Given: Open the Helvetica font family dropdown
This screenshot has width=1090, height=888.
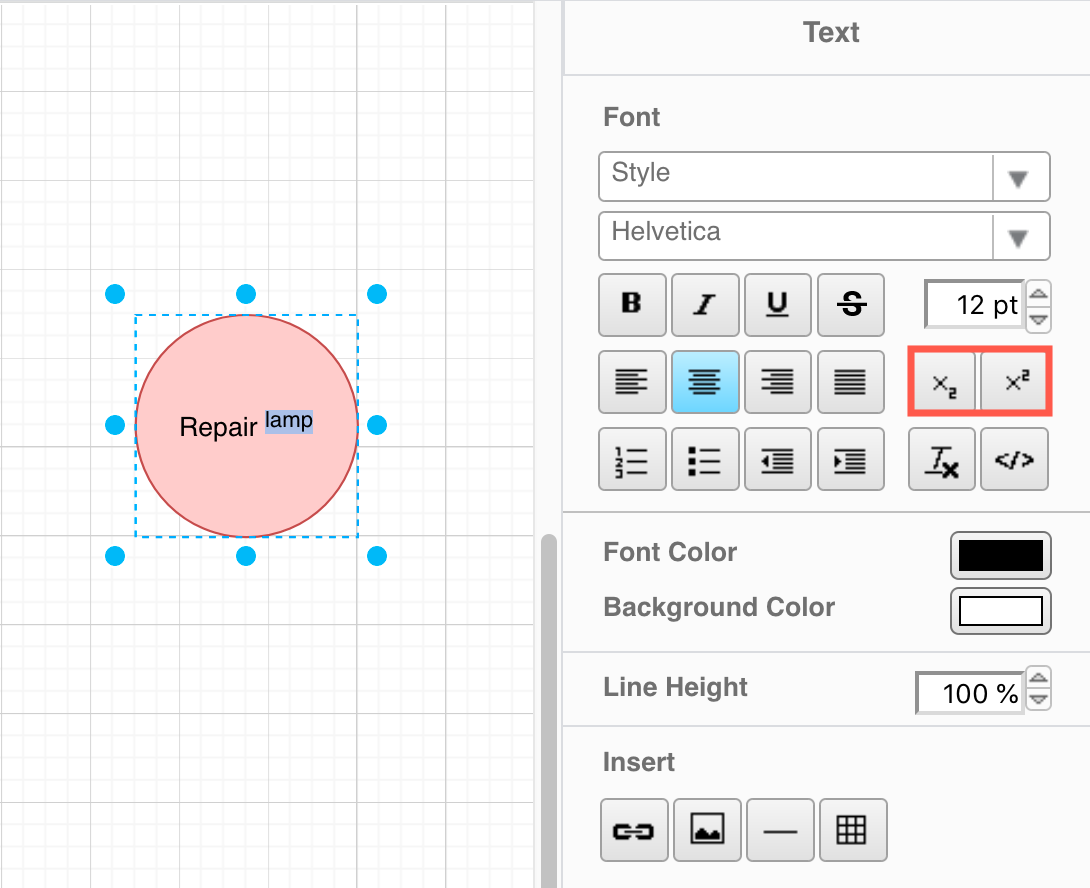Looking at the screenshot, I should [x=824, y=236].
